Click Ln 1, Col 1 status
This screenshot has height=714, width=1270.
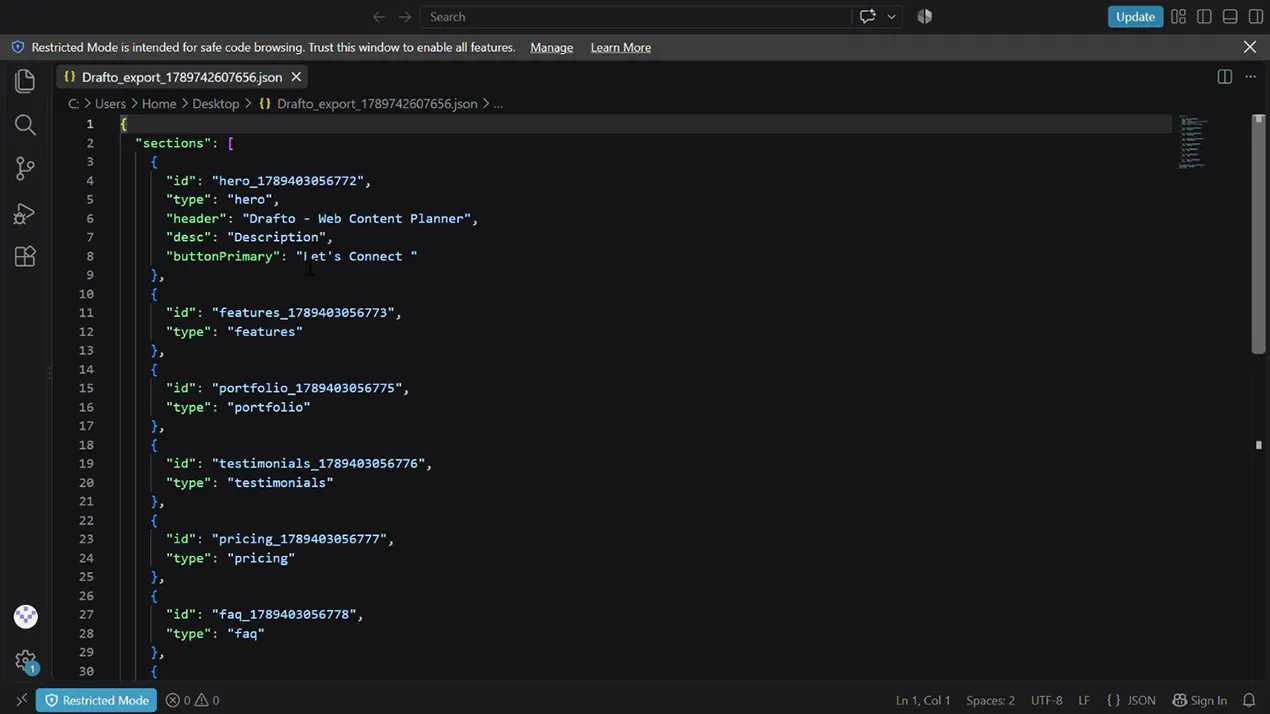coord(923,700)
